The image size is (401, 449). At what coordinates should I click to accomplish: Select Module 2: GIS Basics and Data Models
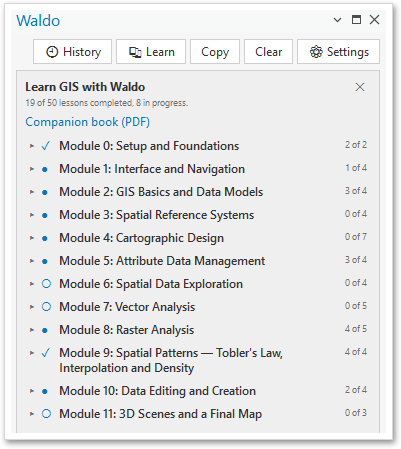(161, 192)
